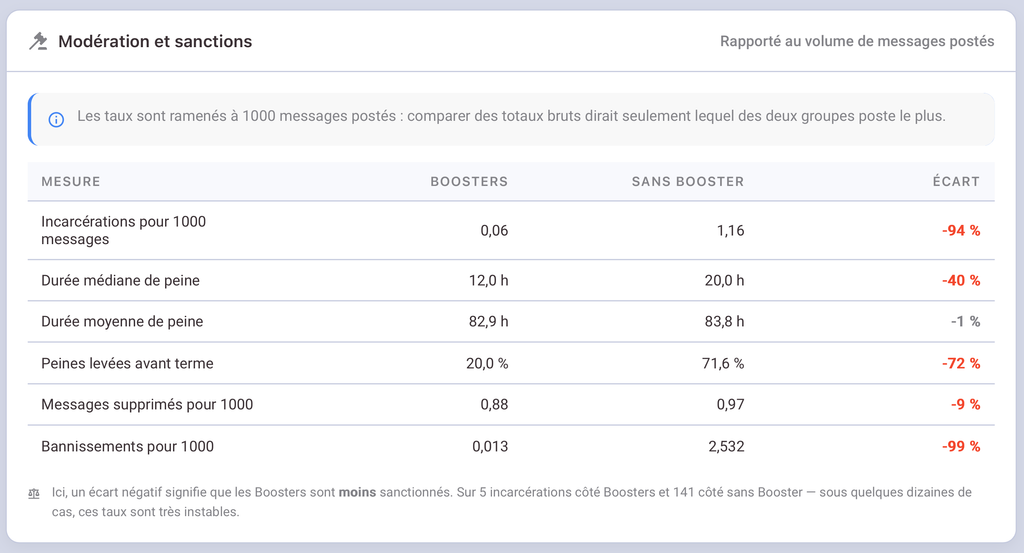
Task: Click the 12,0 h median value
Action: (x=488, y=280)
